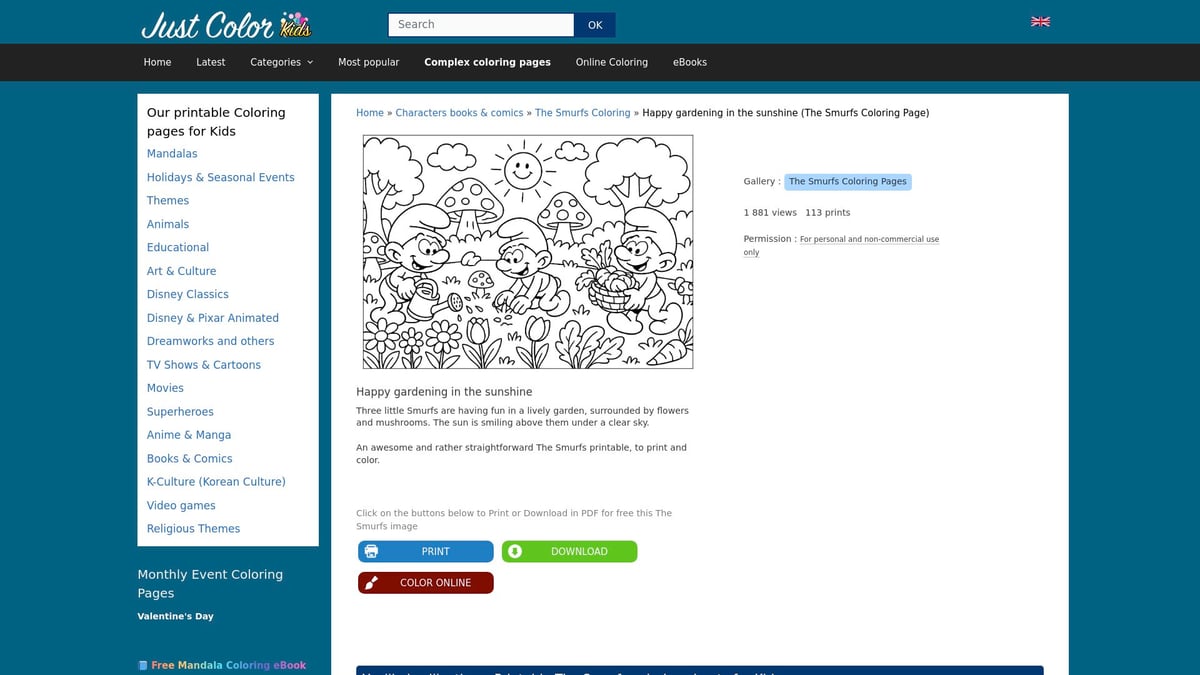Screen dimensions: 1200x675
Task: Click the OK search button
Action: point(595,24)
